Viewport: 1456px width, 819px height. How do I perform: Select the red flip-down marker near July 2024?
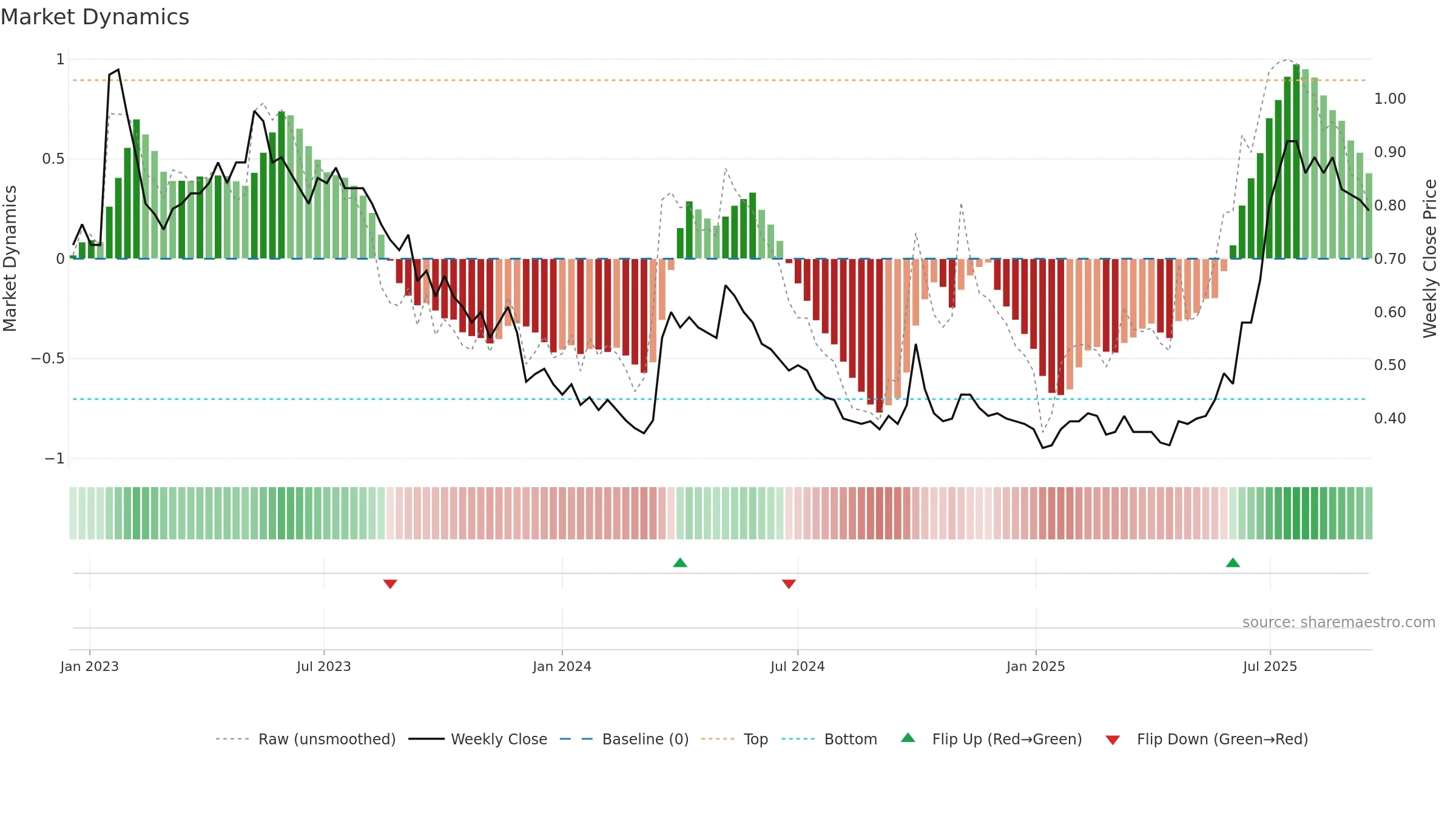coord(789,584)
